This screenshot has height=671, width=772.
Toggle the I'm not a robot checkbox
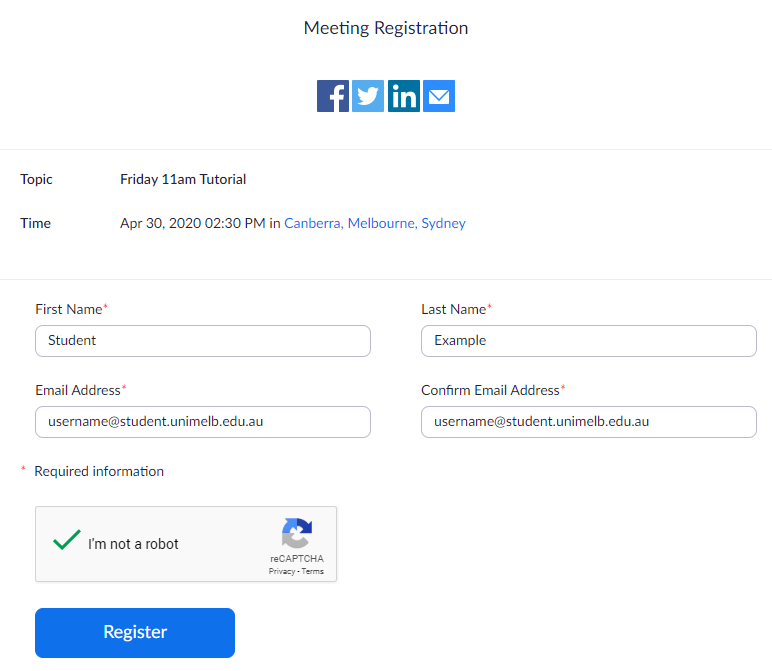66,540
